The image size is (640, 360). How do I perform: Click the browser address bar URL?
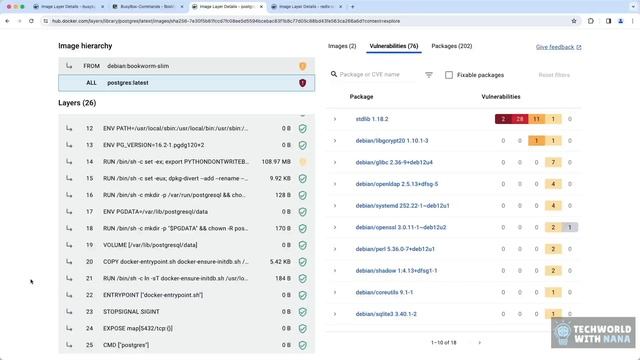pyautogui.click(x=226, y=21)
